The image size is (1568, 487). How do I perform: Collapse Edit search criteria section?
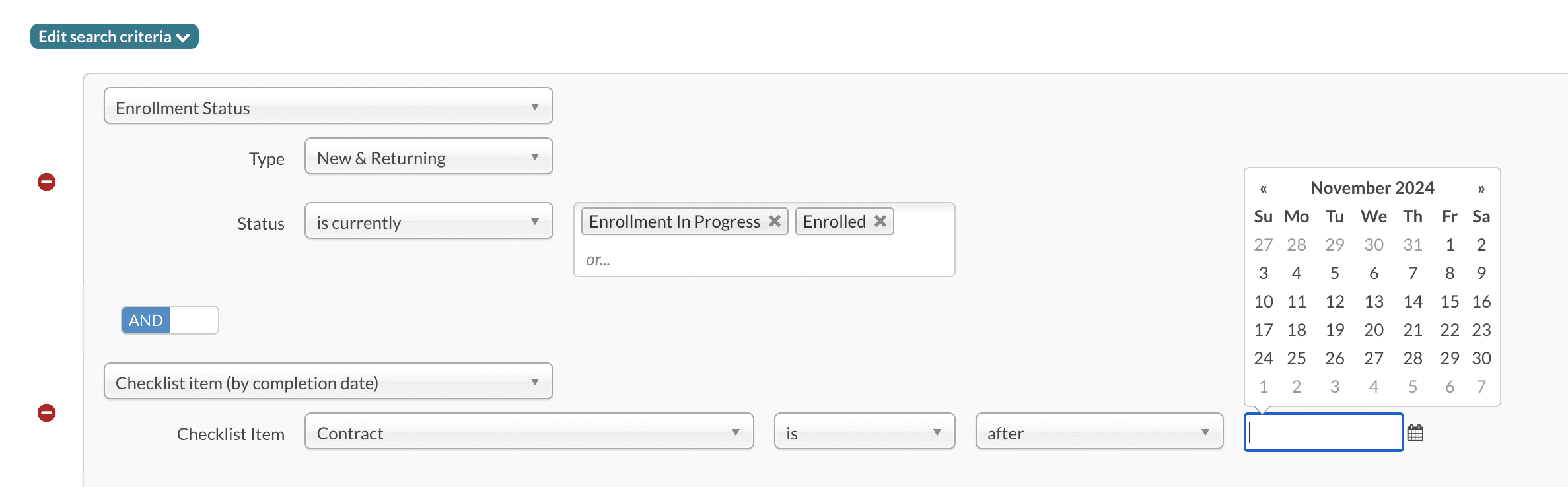114,37
